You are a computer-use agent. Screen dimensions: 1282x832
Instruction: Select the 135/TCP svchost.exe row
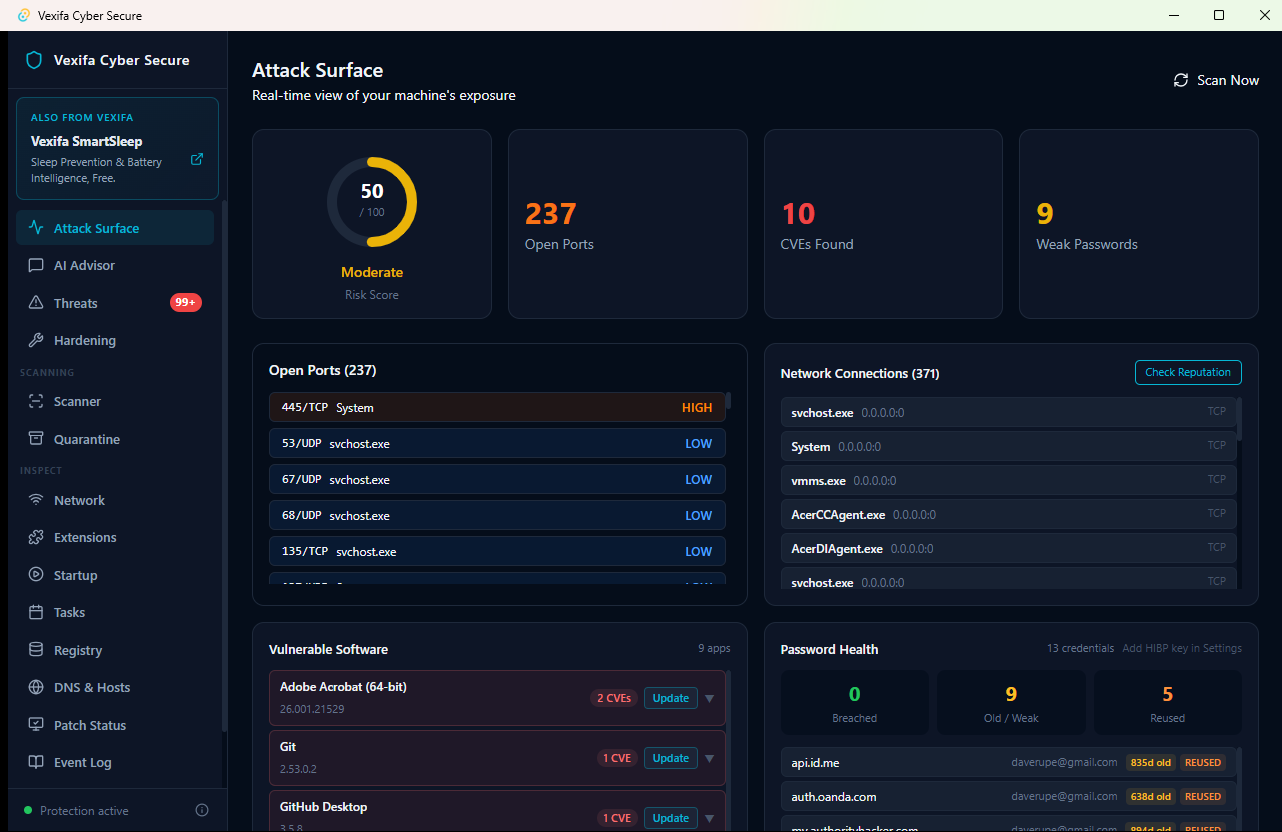coord(497,551)
